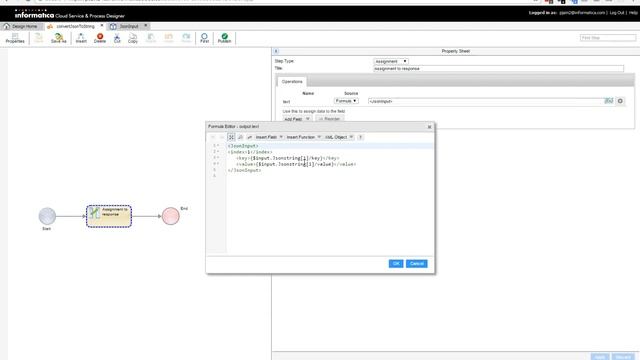Click OK in Formula Editor
This screenshot has width=640, height=360.
tap(396, 264)
